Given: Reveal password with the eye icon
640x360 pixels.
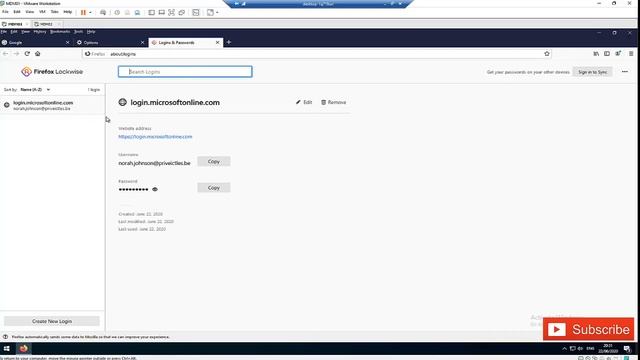Looking at the screenshot, I should tap(155, 189).
